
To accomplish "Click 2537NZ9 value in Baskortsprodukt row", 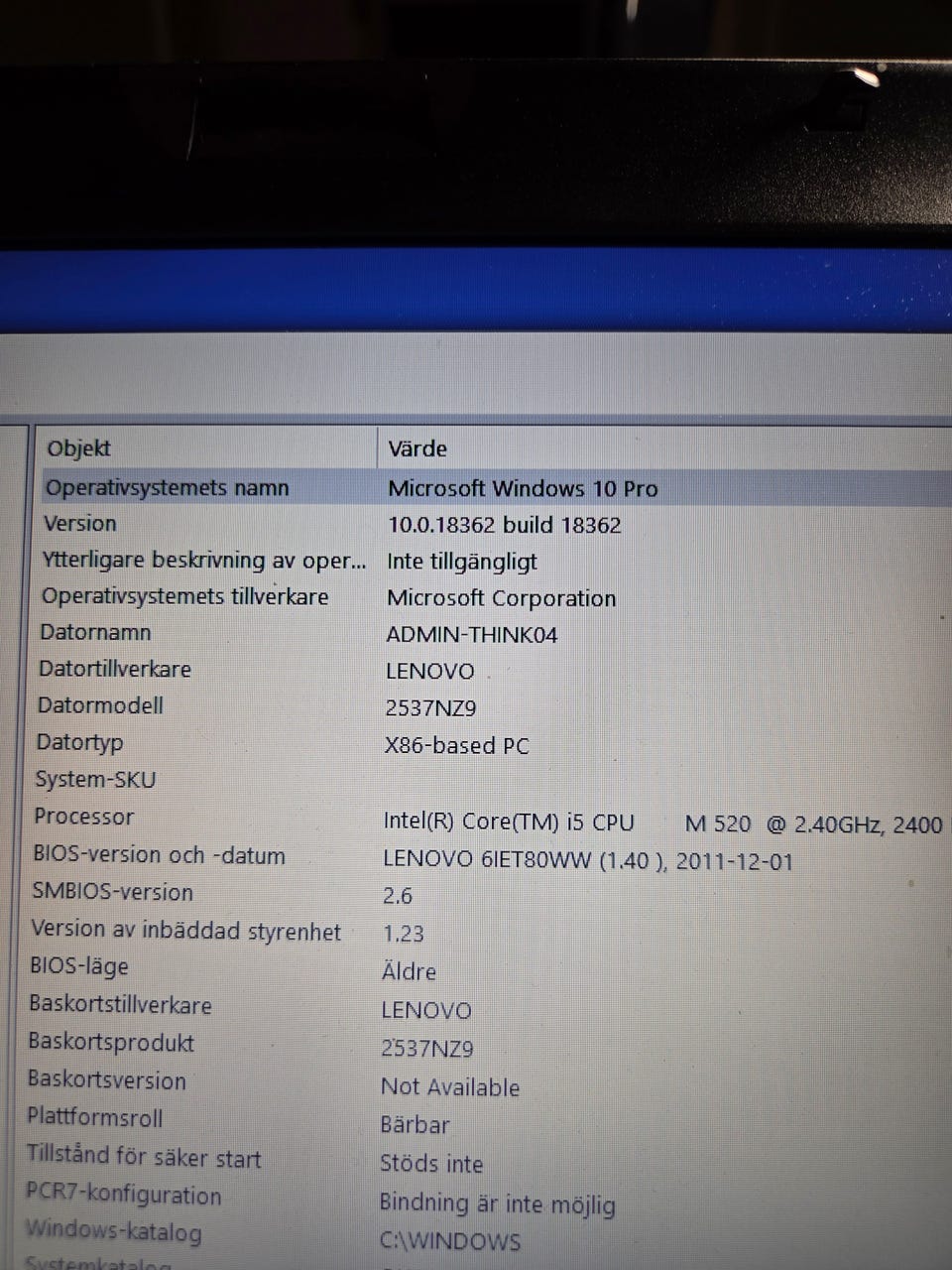I will (426, 1048).
